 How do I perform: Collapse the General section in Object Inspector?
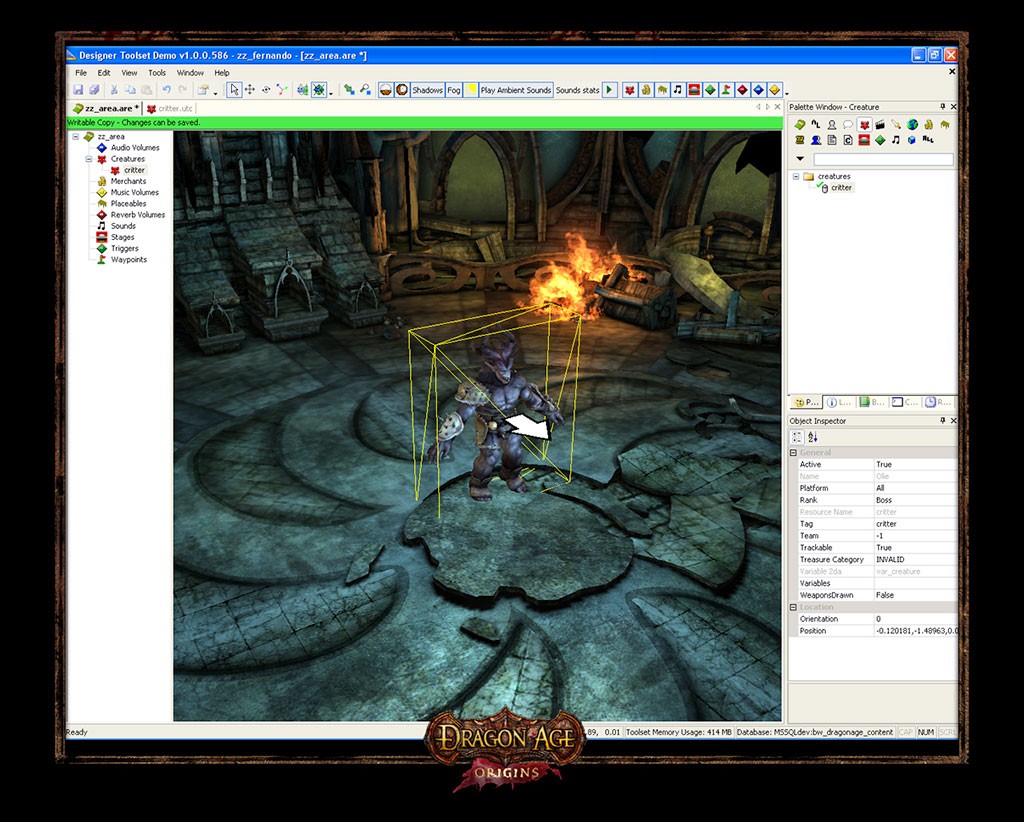793,452
